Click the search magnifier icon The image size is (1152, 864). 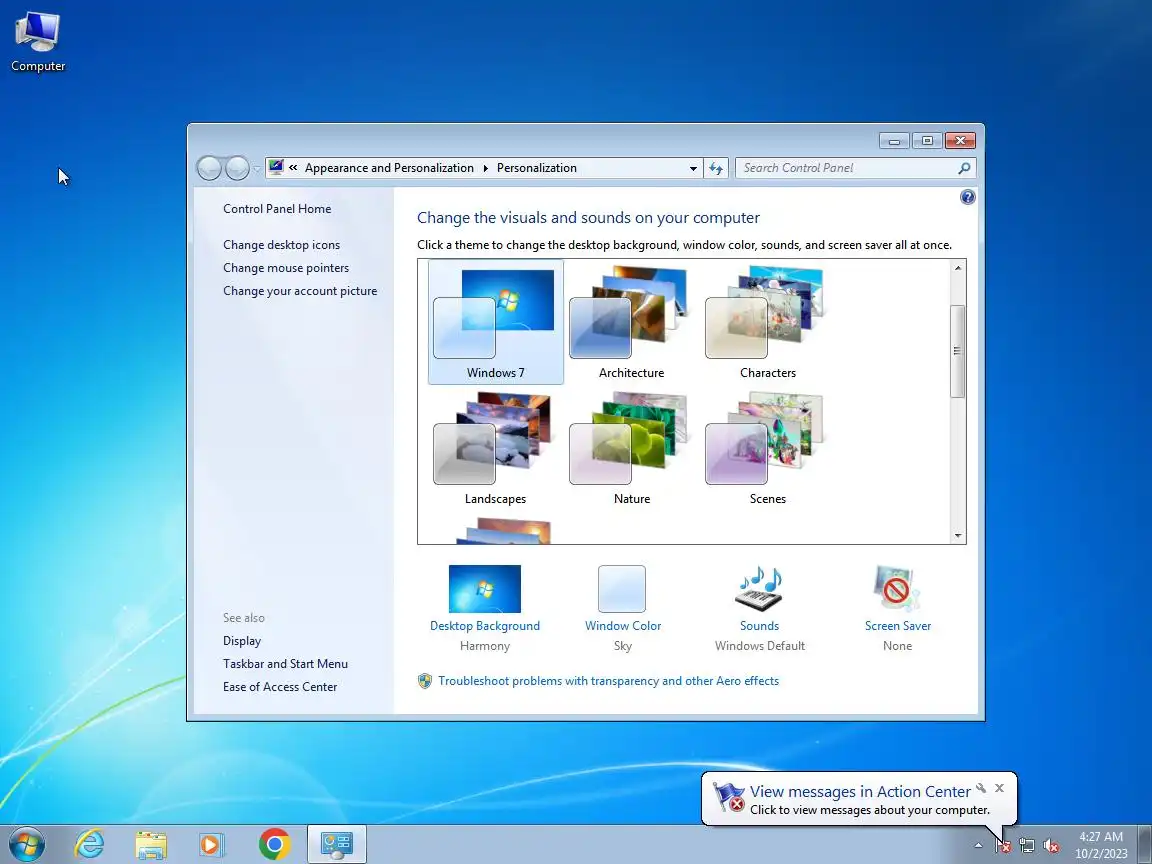[x=964, y=168]
